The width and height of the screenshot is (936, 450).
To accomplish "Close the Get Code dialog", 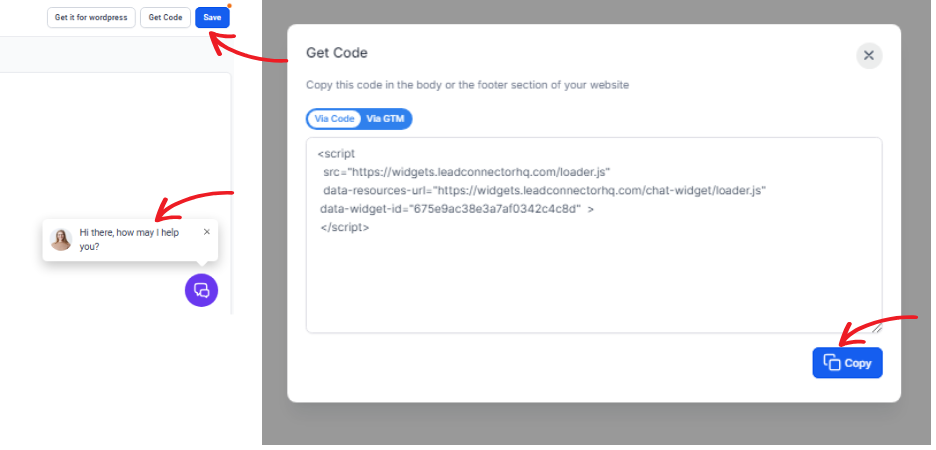I will tap(869, 56).
